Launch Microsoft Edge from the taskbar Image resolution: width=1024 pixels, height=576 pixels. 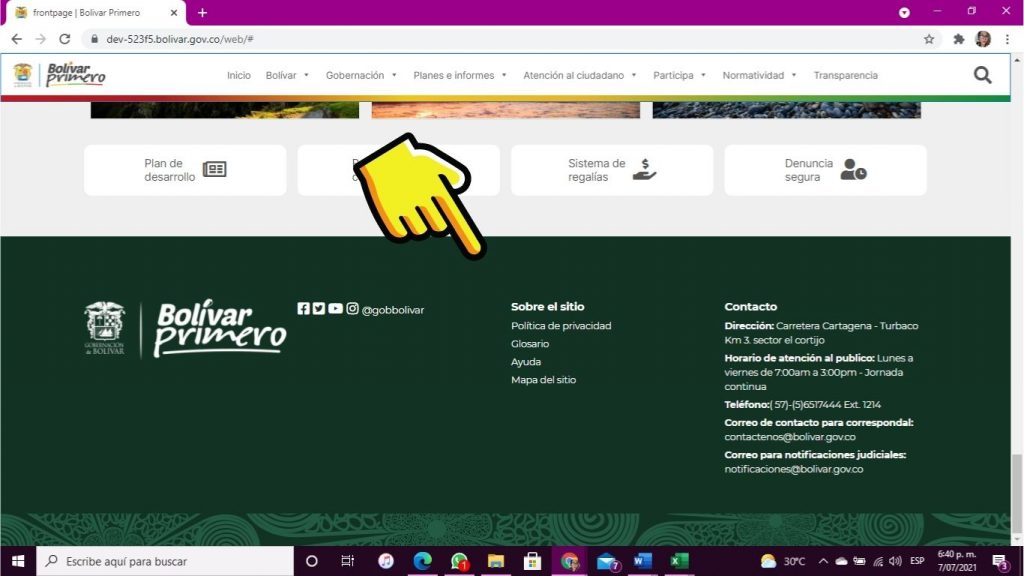pyautogui.click(x=423, y=561)
